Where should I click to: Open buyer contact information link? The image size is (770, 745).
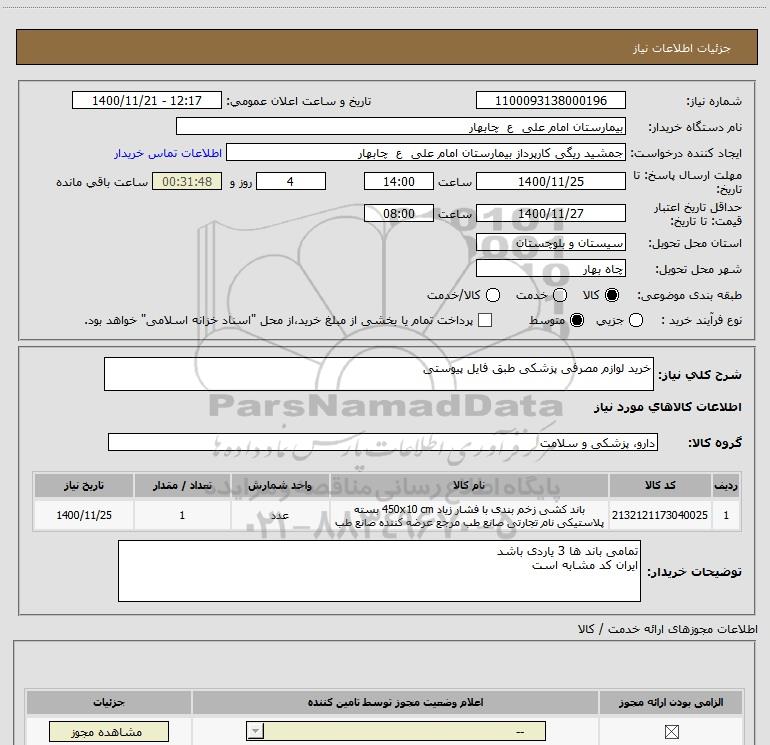click(x=168, y=153)
